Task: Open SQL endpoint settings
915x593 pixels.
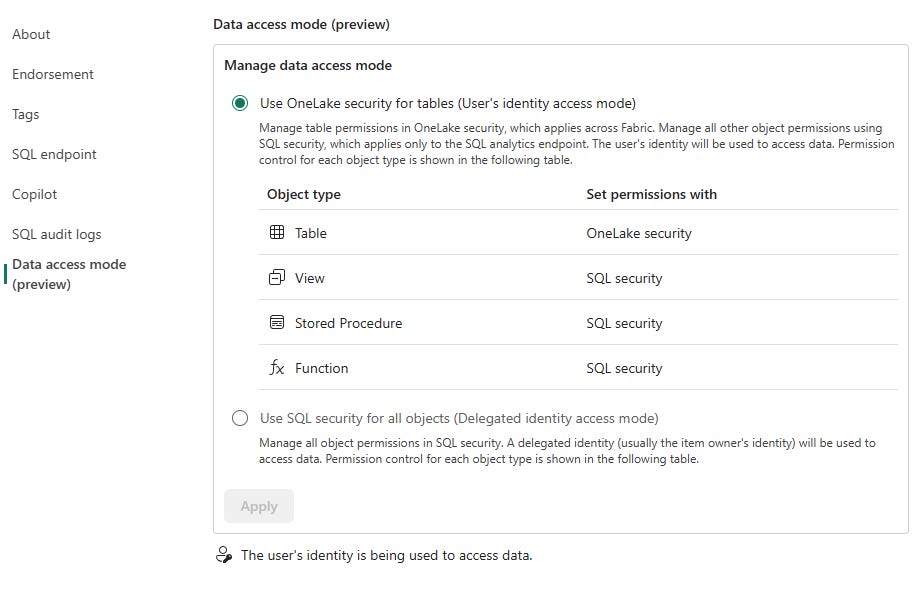Action: [54, 154]
